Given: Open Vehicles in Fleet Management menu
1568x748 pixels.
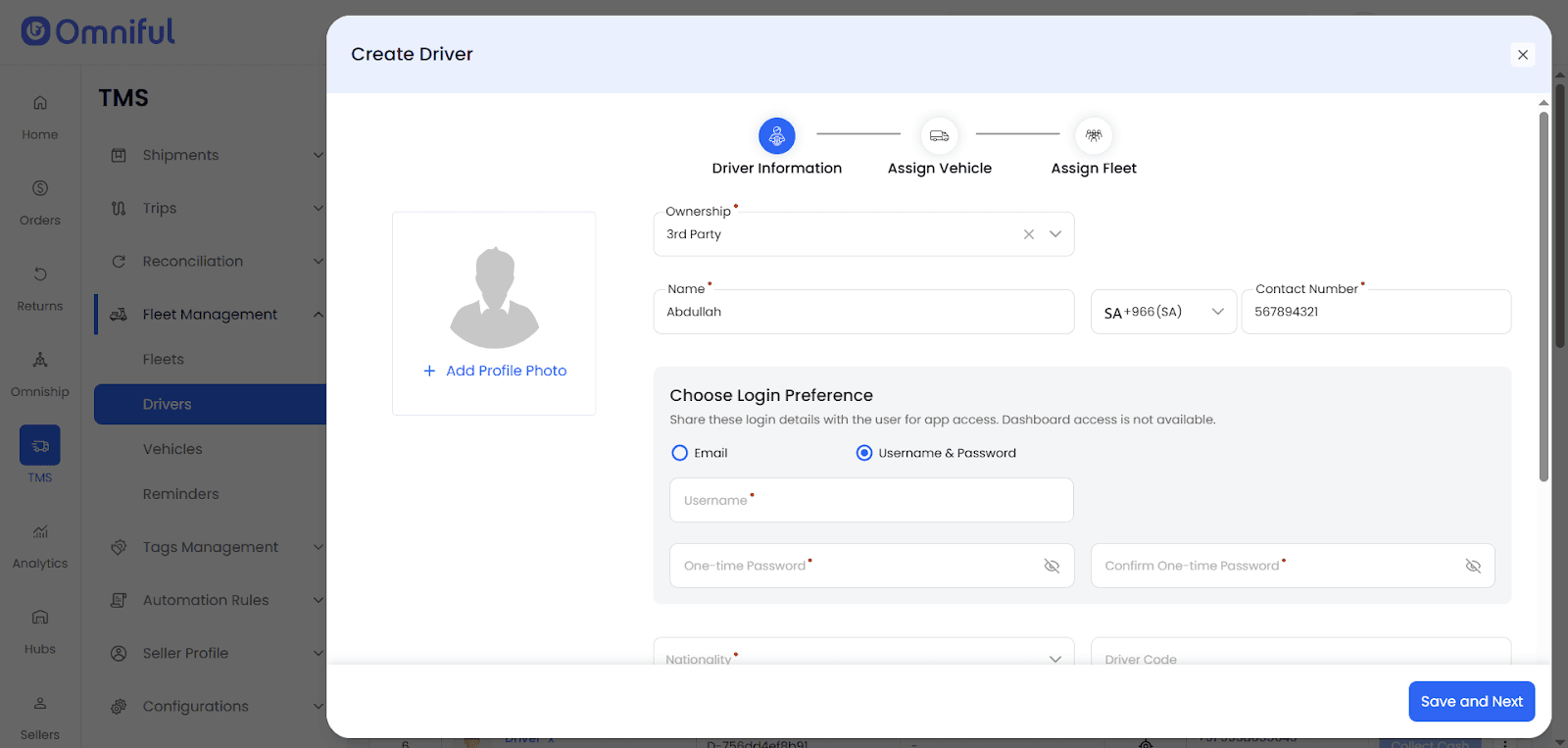Looking at the screenshot, I should pos(172,449).
